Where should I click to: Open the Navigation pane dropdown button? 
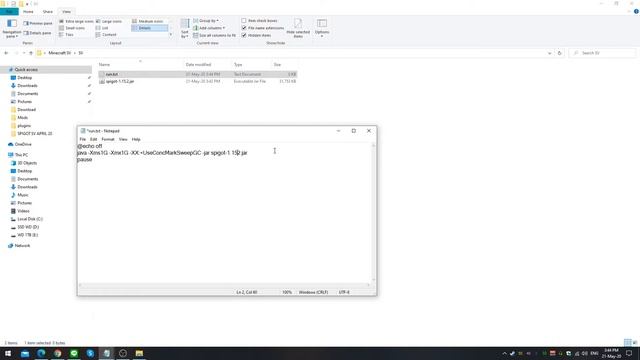pyautogui.click(x=12, y=29)
